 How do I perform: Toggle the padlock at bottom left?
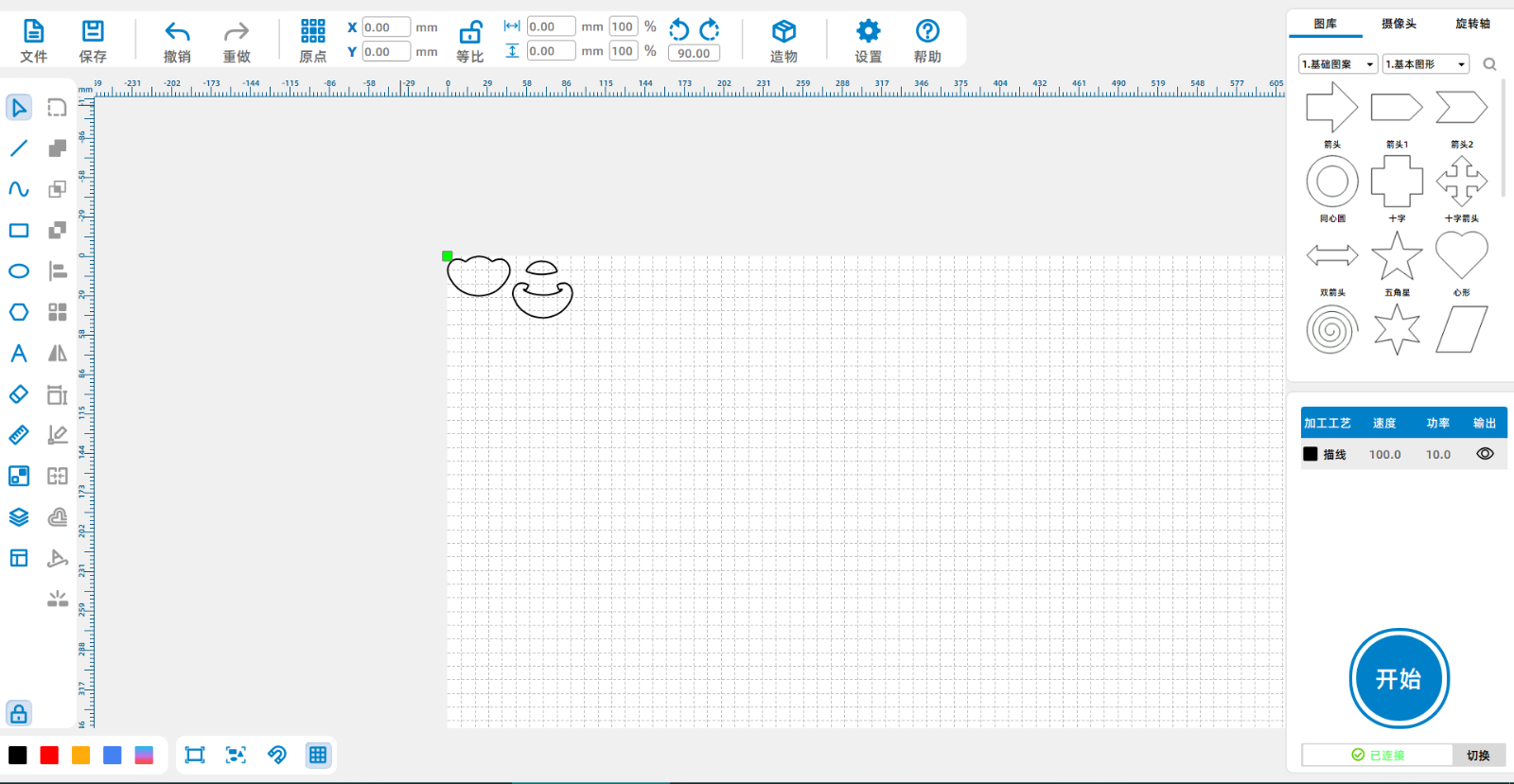[x=19, y=713]
